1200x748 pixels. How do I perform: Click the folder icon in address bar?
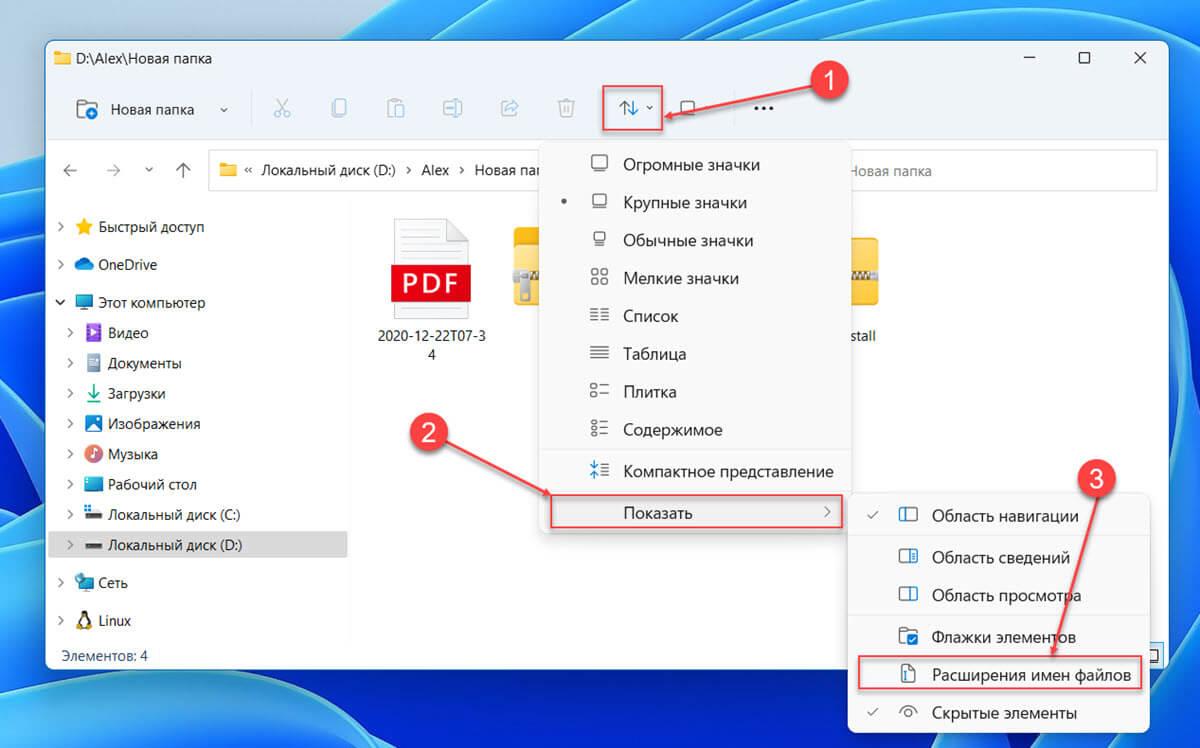point(228,170)
